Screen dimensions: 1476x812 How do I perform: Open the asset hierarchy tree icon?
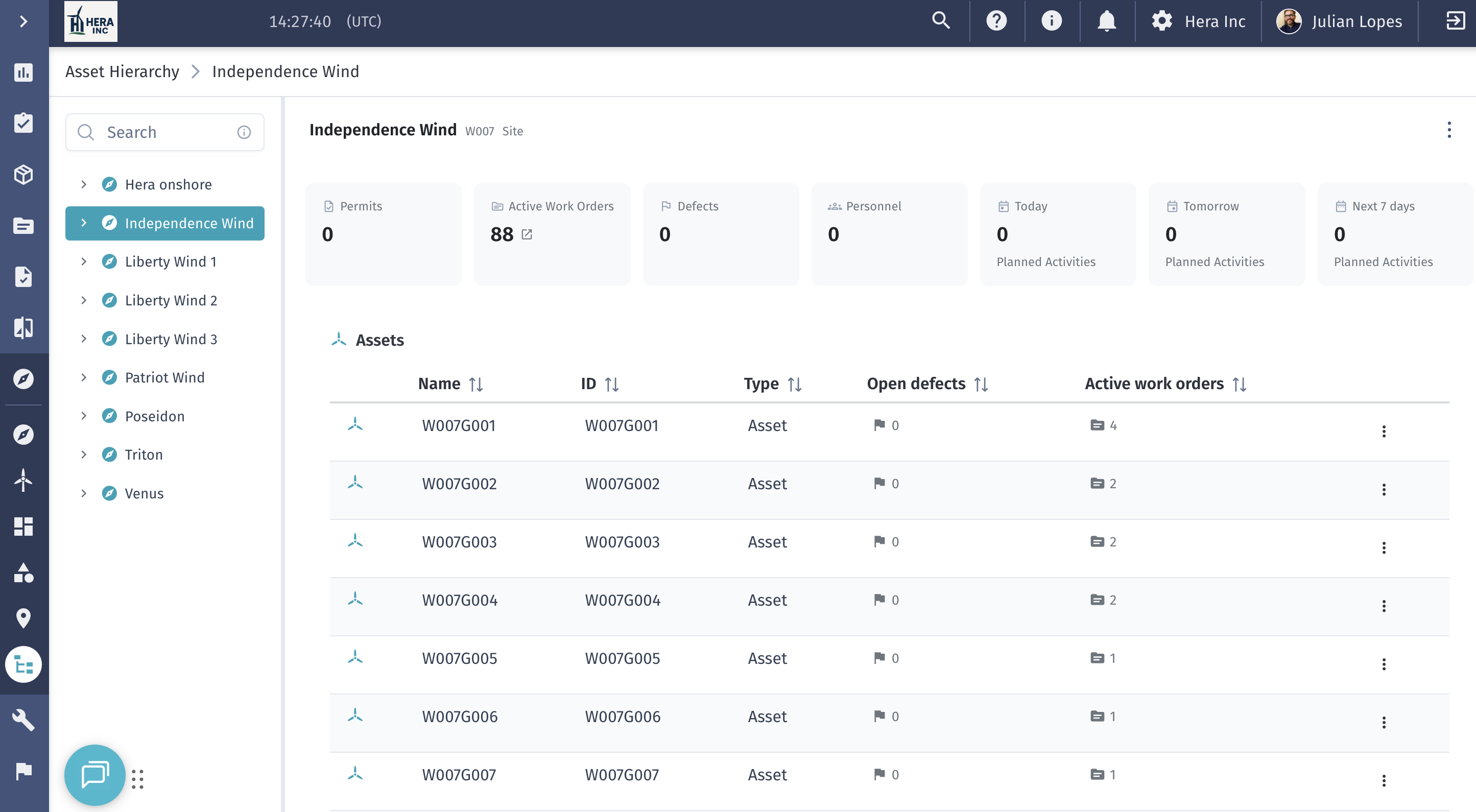click(x=23, y=665)
